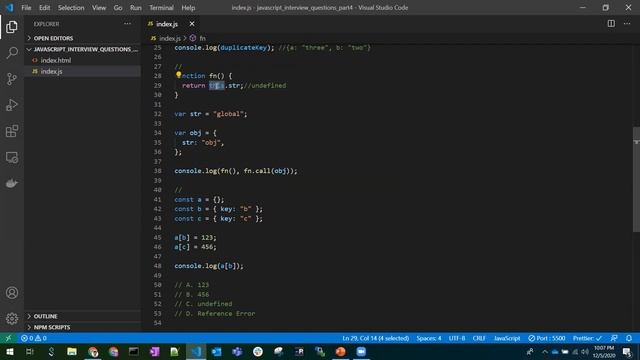
Task: Open Task View on the taskbar
Action: pyautogui.click(x=30, y=351)
